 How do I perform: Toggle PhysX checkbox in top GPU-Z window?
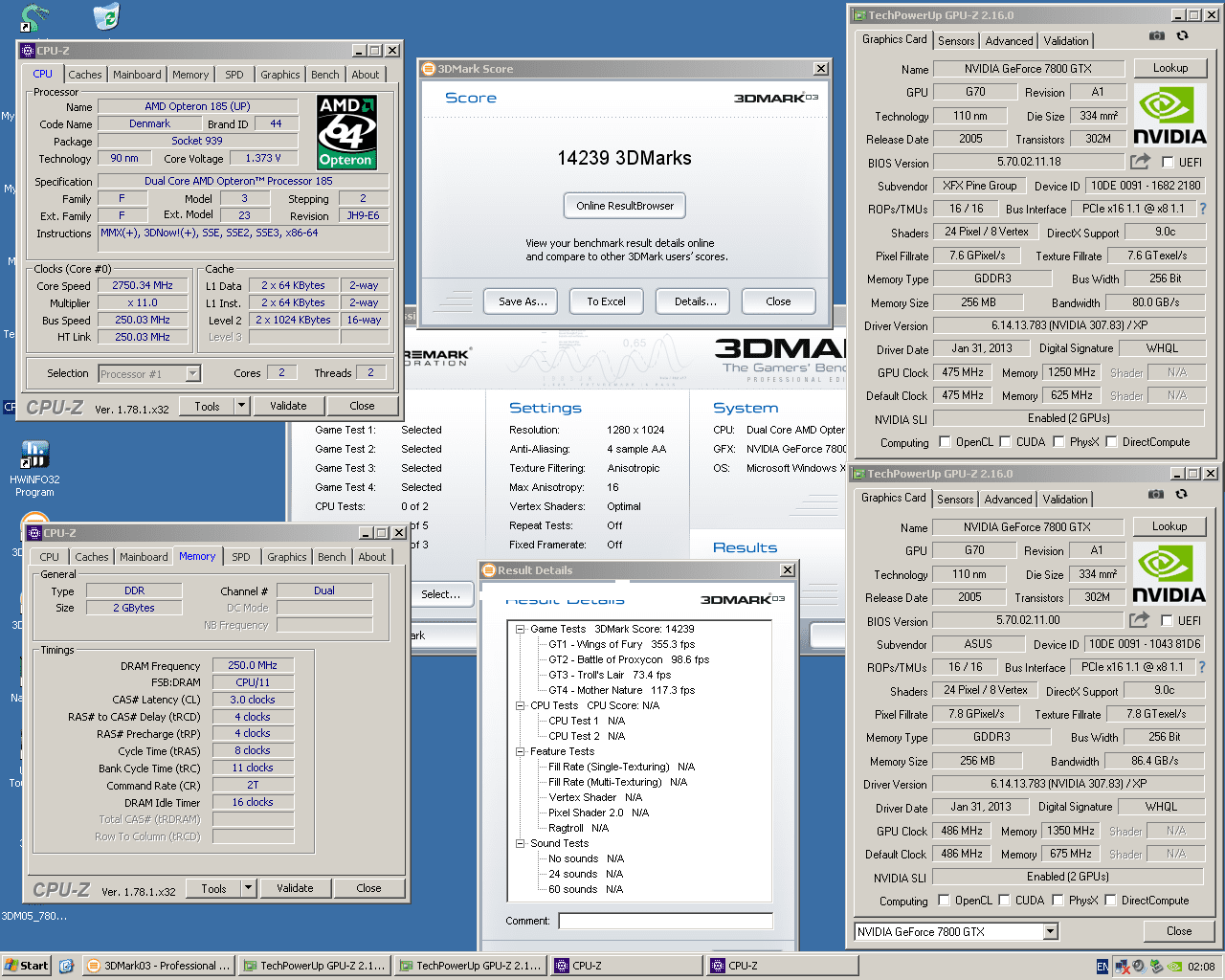(1058, 442)
